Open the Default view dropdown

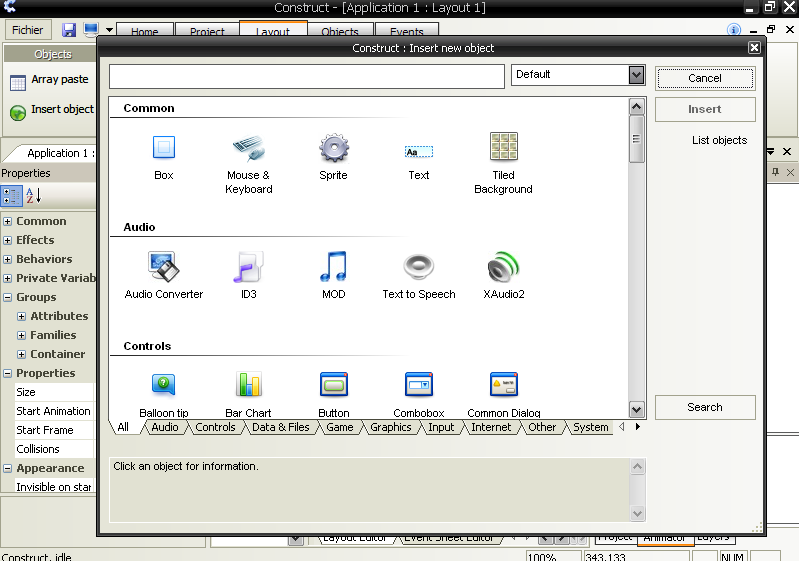(x=636, y=75)
